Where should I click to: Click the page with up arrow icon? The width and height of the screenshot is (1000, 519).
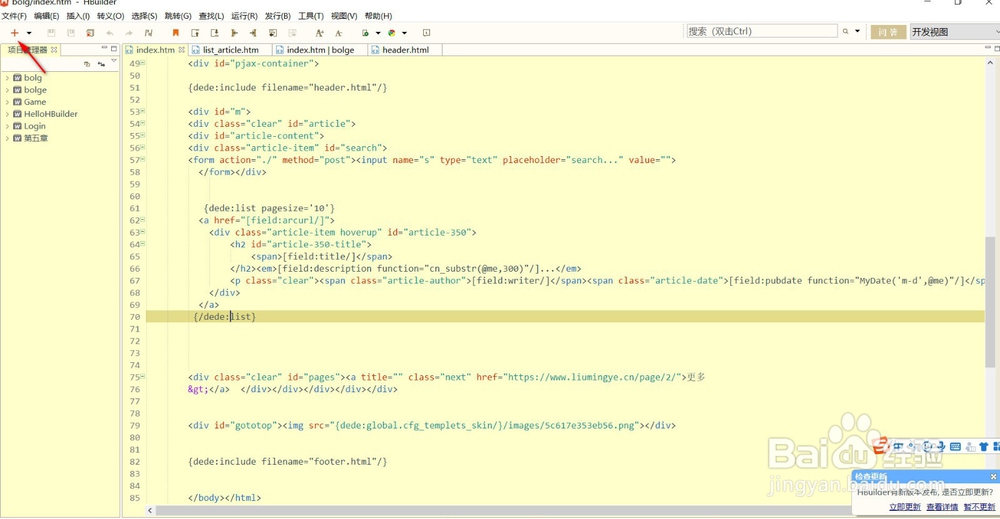195,33
